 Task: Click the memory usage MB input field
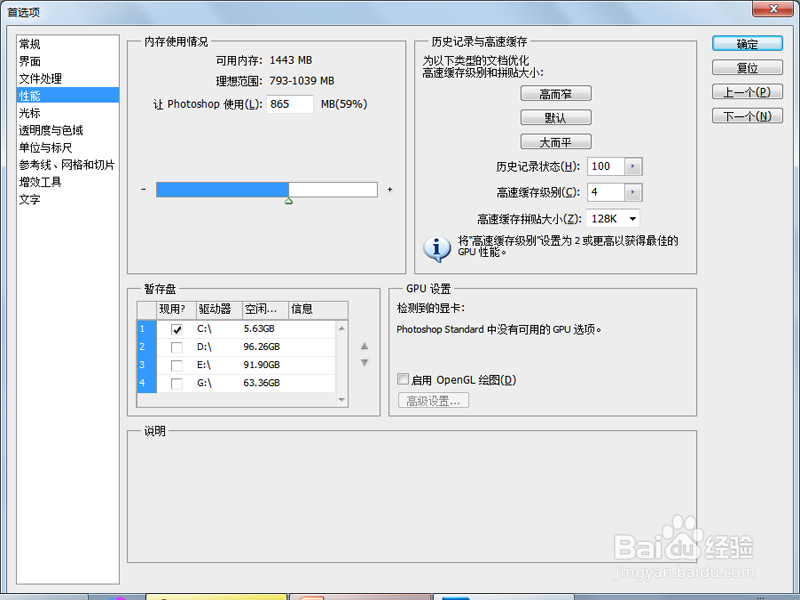pyautogui.click(x=290, y=104)
